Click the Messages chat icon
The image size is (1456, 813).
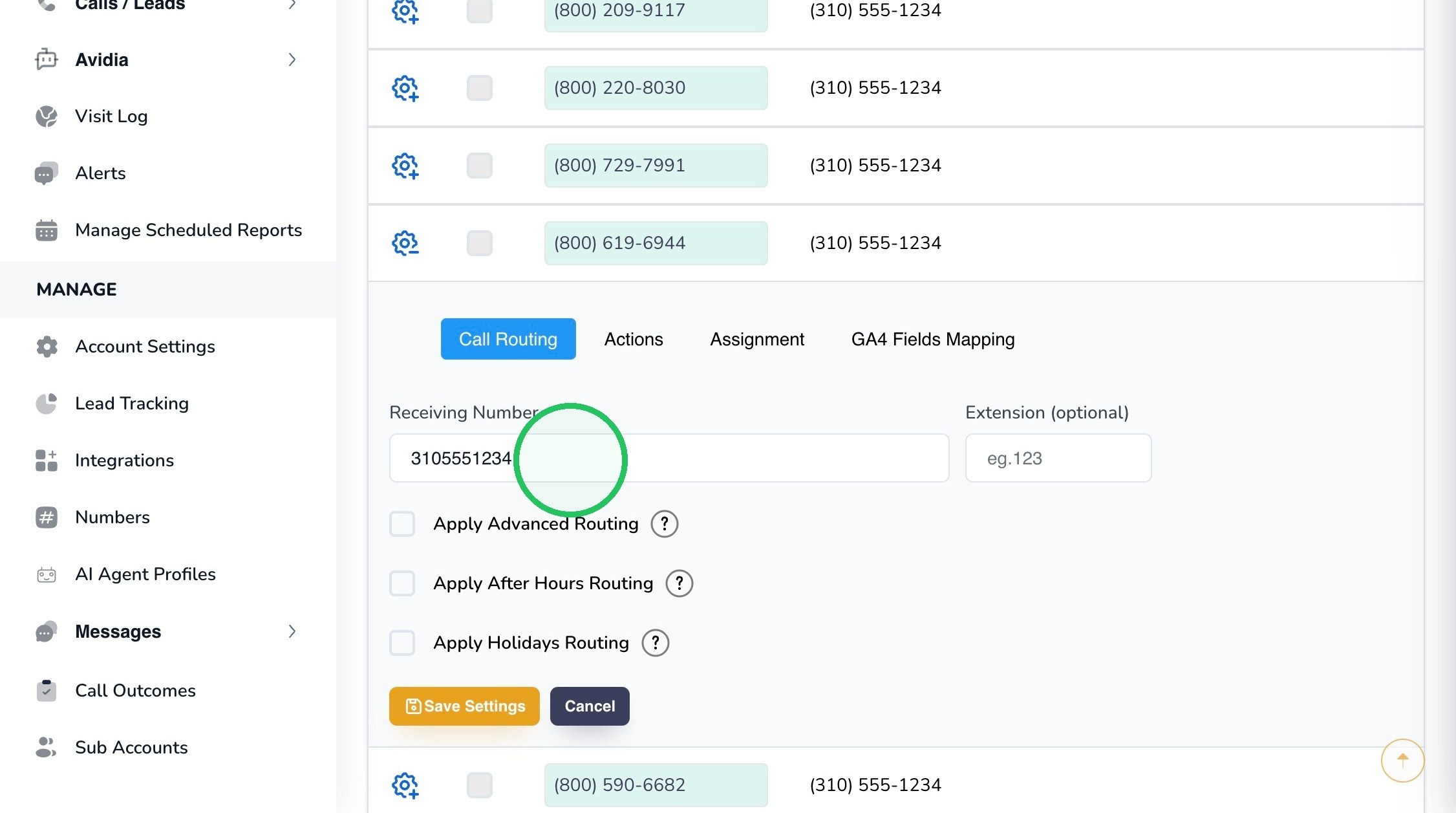pos(47,631)
